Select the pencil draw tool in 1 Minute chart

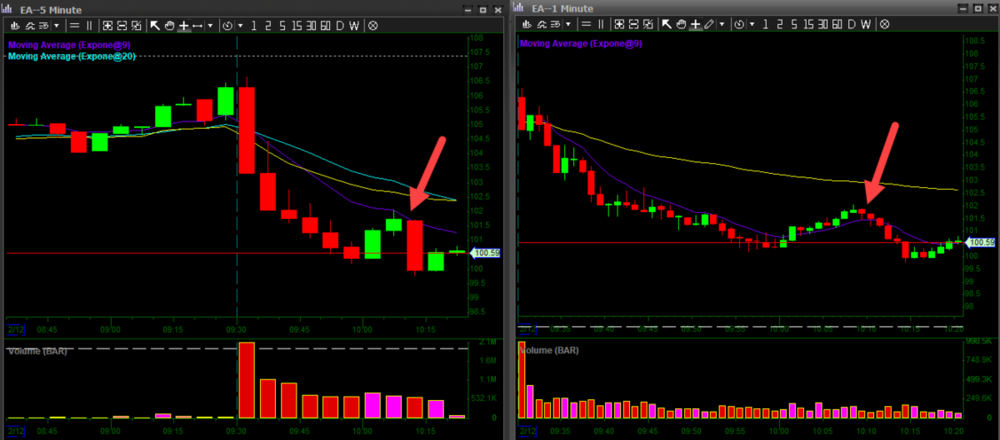pyautogui.click(x=709, y=25)
